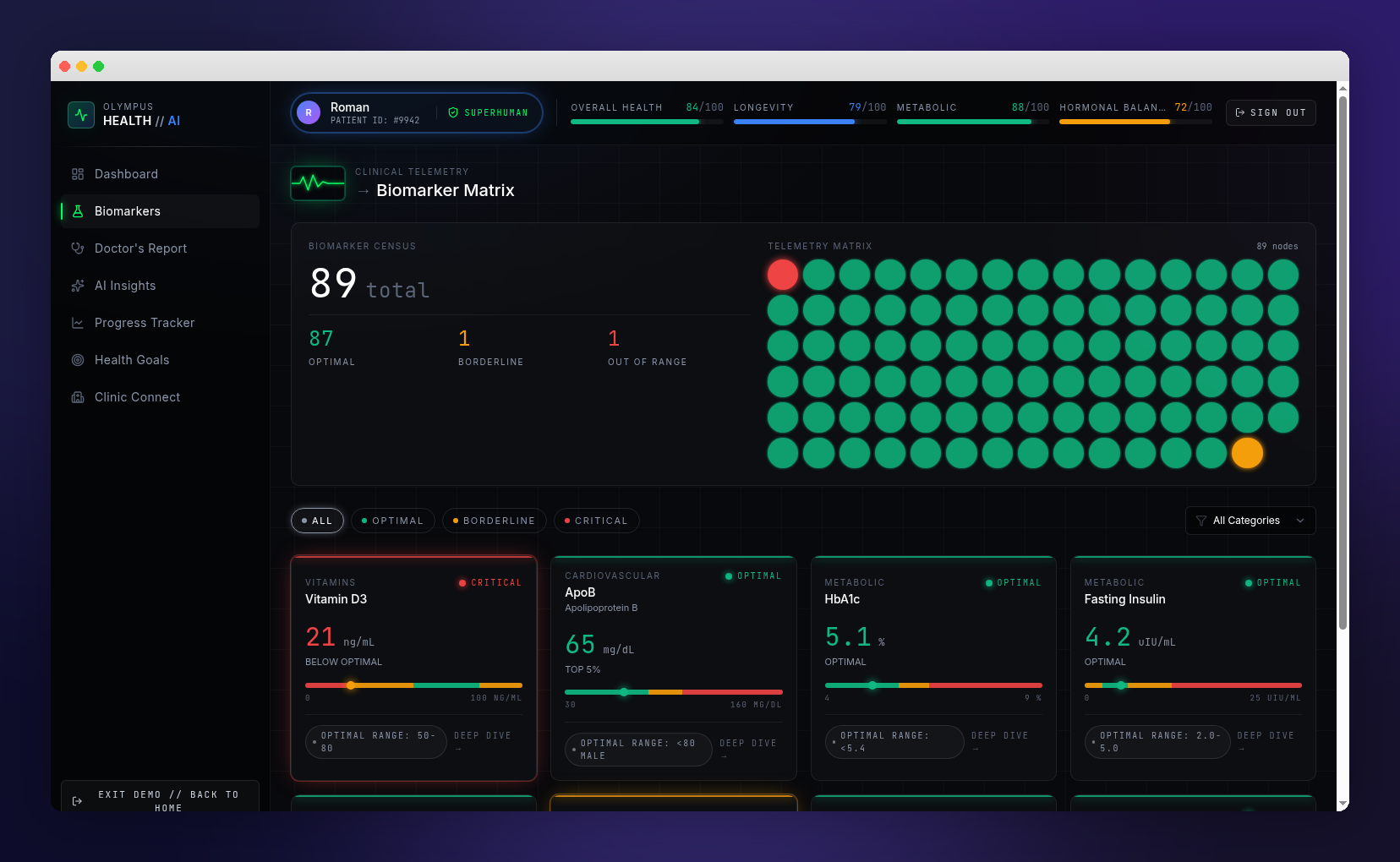Click the Longevity score progress bar
Image resolution: width=1400 pixels, height=862 pixels.
coord(810,122)
